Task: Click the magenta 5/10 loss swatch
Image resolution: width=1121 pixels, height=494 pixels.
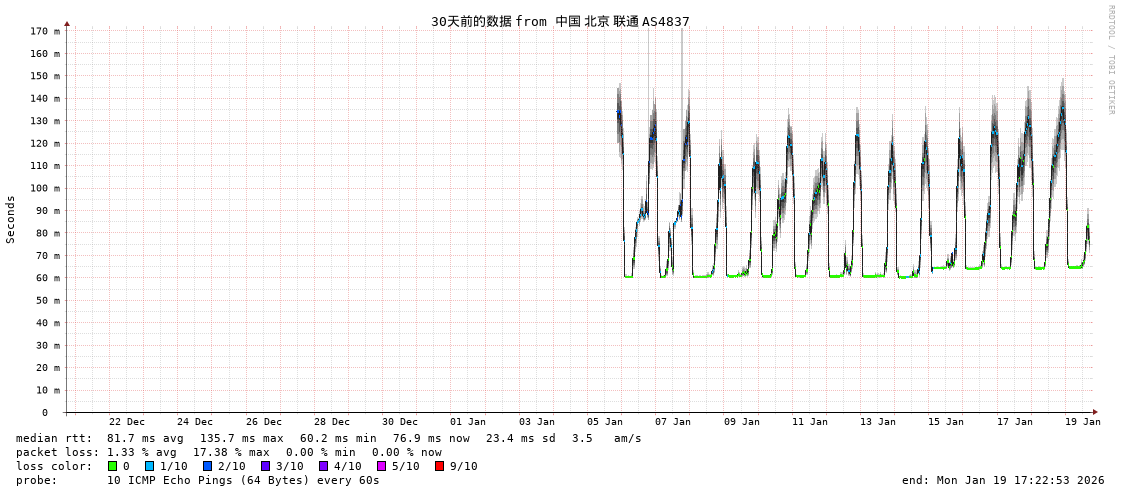Action: pyautogui.click(x=381, y=466)
